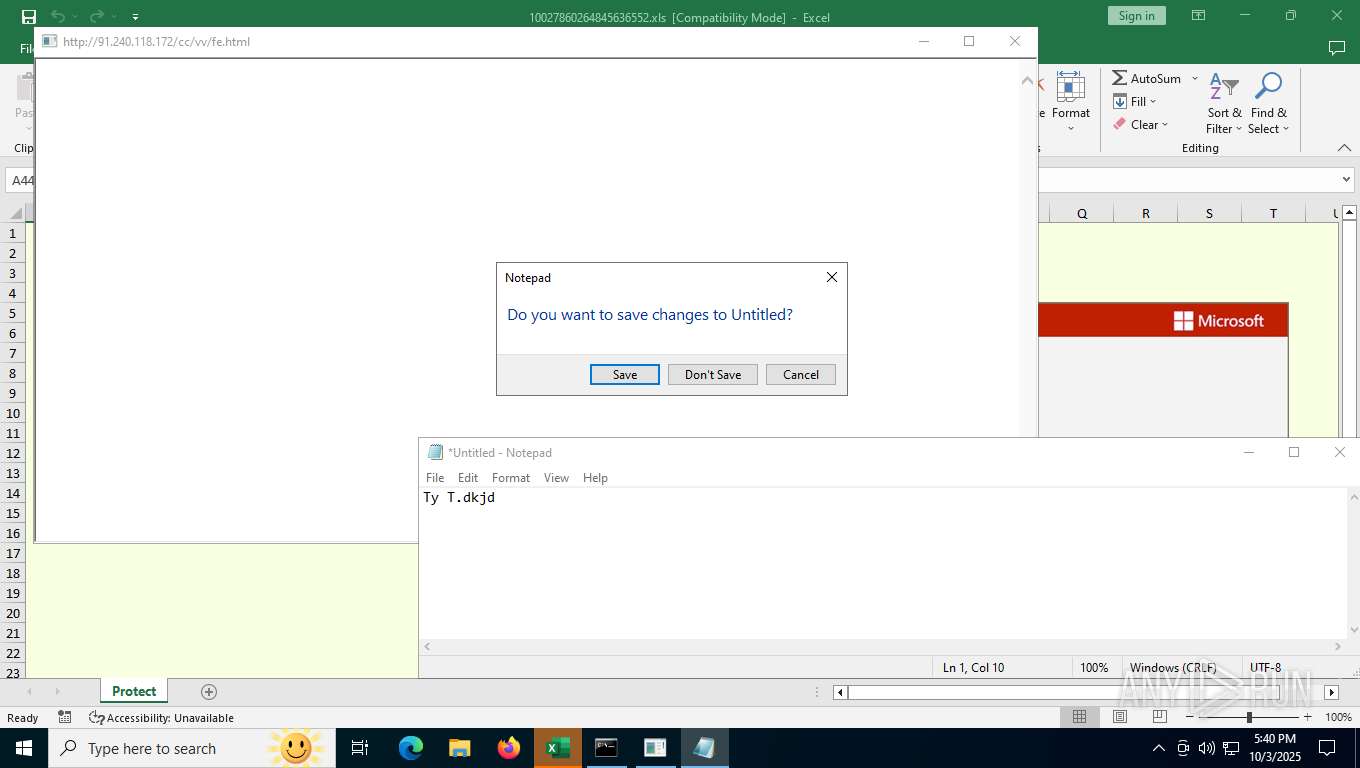This screenshot has width=1360, height=768.
Task: Click Undo in Quick Access Toolbar
Action: pyautogui.click(x=58, y=16)
